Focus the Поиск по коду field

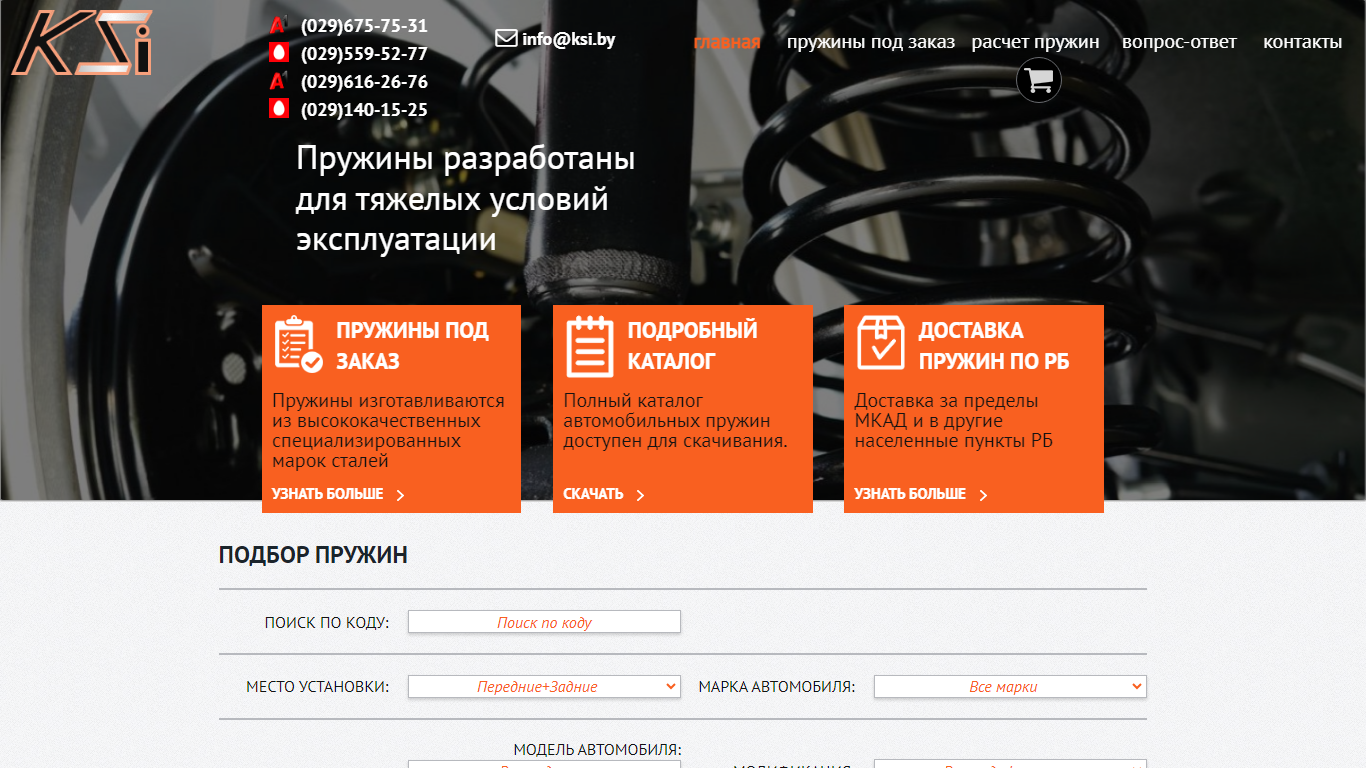tap(544, 622)
